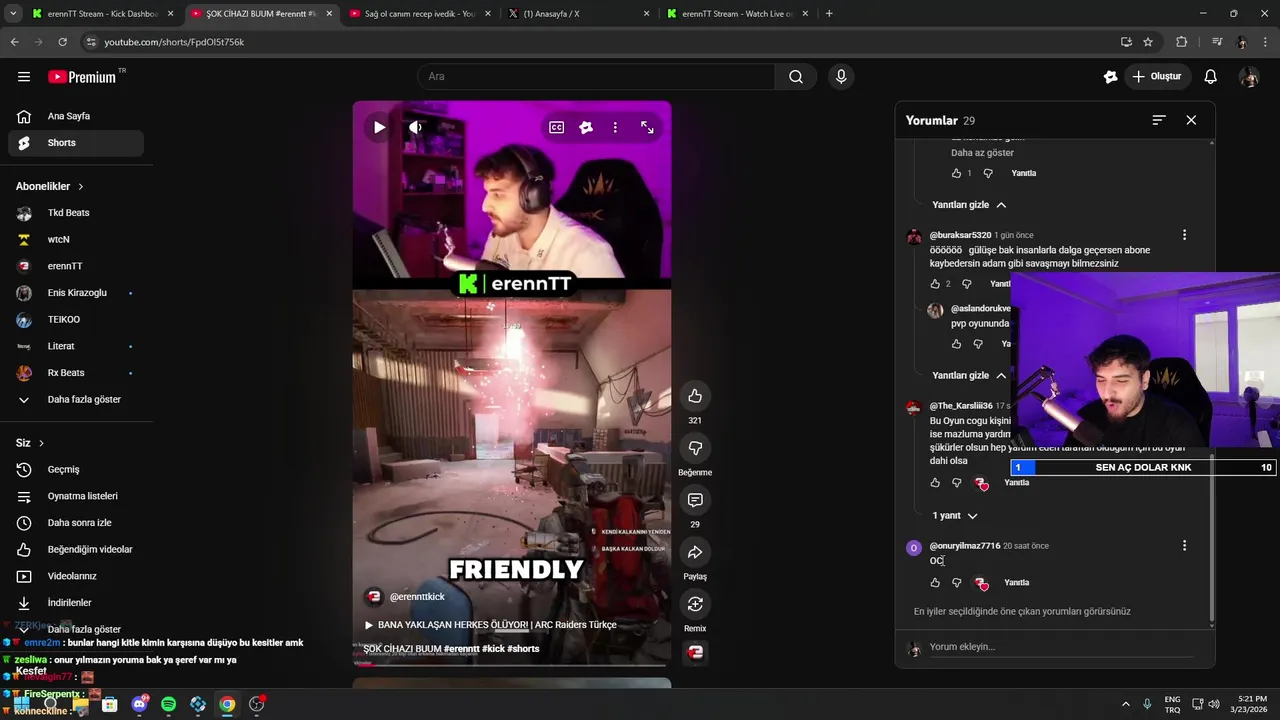Sort comments using the sort icon
The height and width of the screenshot is (720, 1280).
tap(1159, 120)
